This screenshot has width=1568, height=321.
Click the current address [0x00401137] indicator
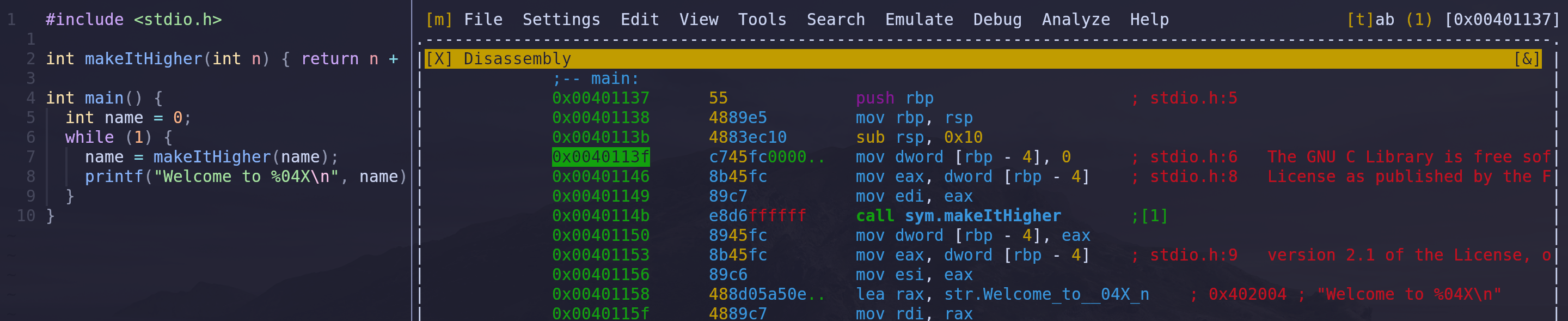click(x=1501, y=20)
